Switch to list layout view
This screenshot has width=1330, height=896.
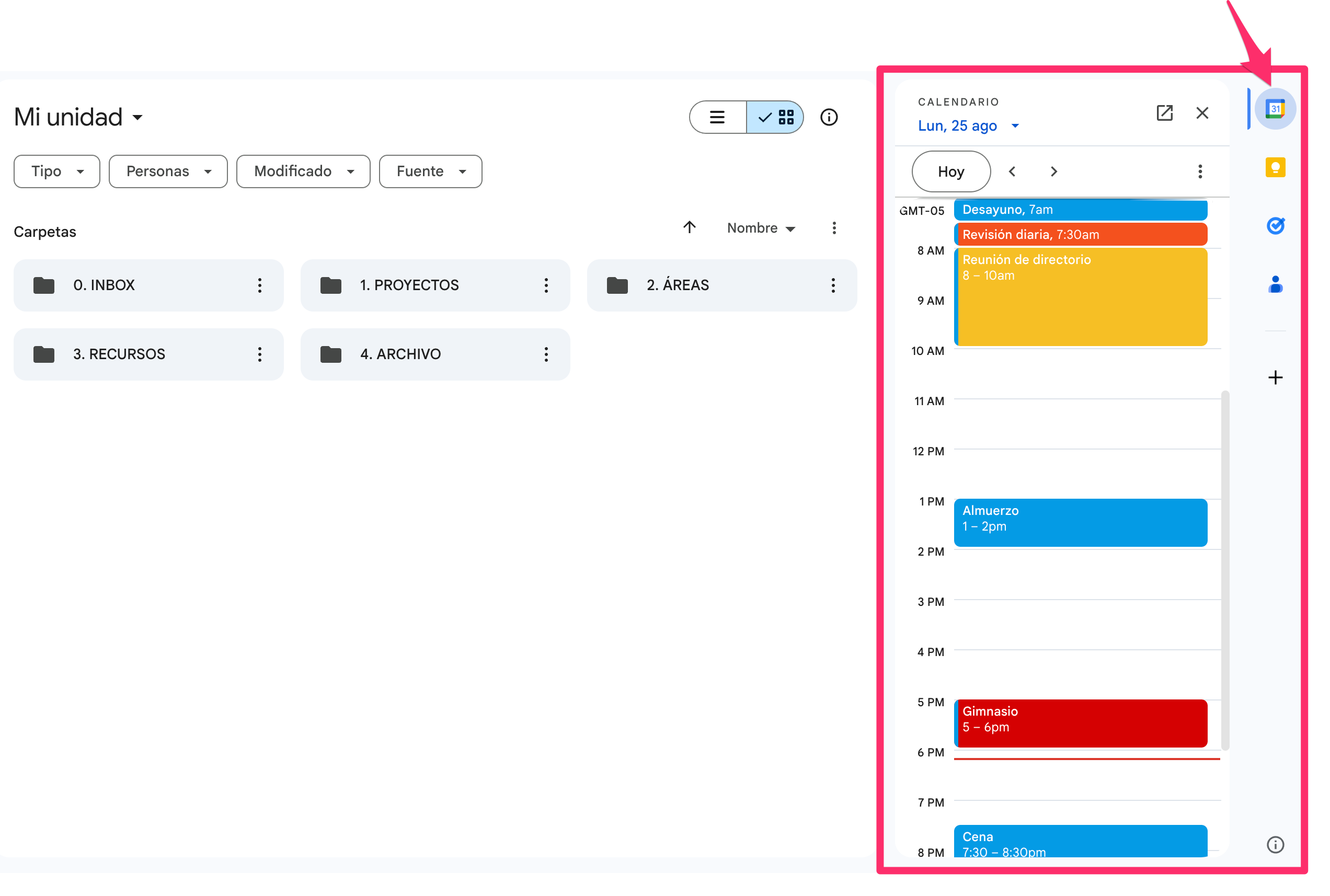[x=717, y=117]
